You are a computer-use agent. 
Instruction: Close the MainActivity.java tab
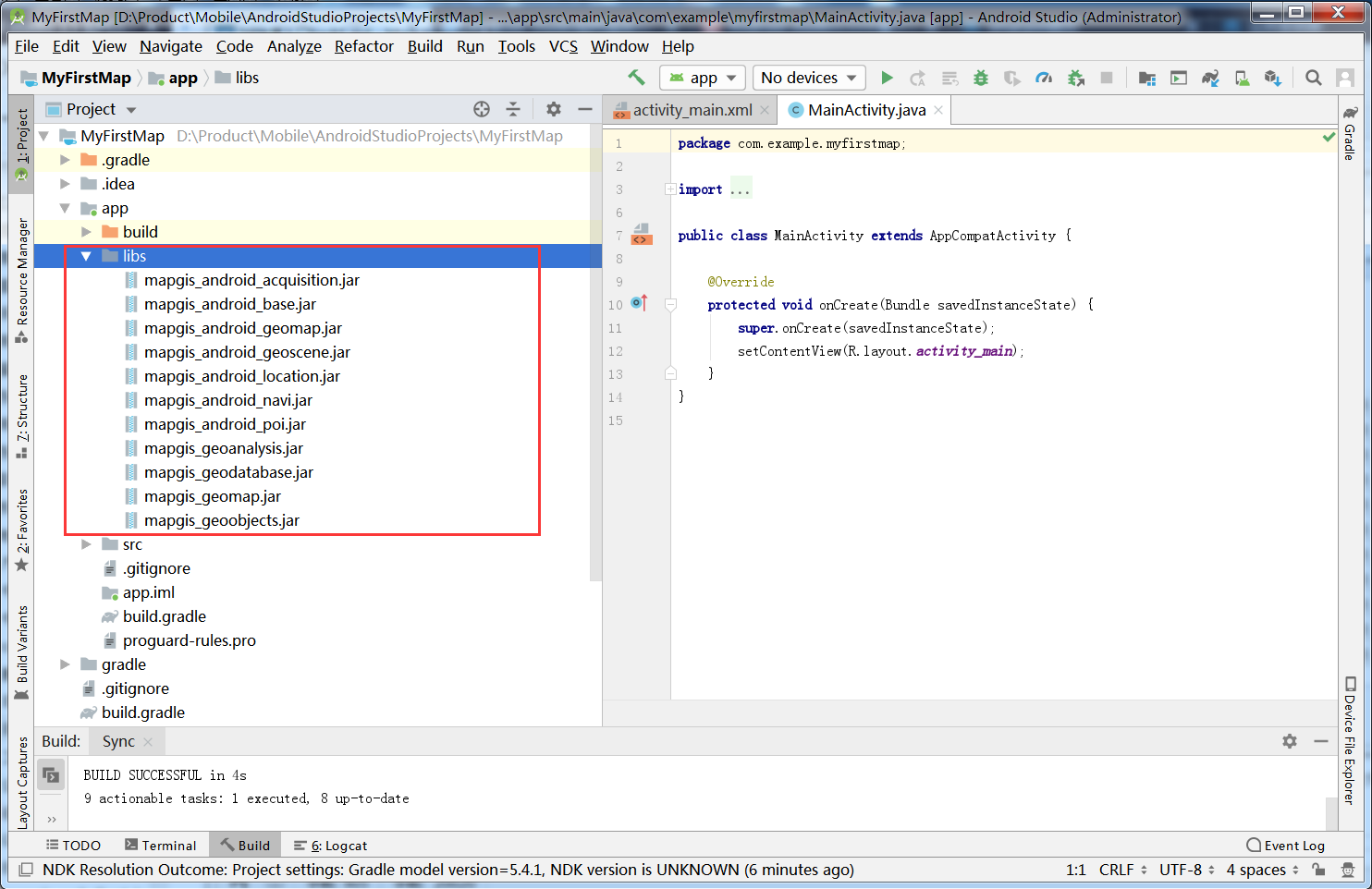(938, 110)
